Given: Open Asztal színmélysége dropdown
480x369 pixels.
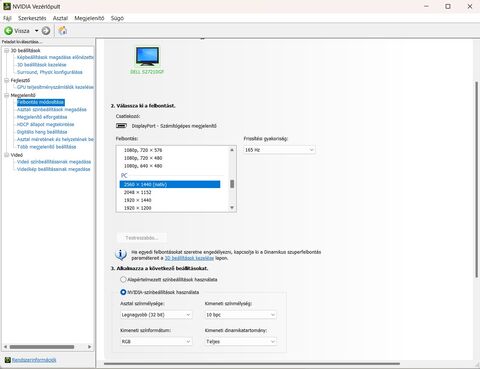Looking at the screenshot, I should point(156,315).
